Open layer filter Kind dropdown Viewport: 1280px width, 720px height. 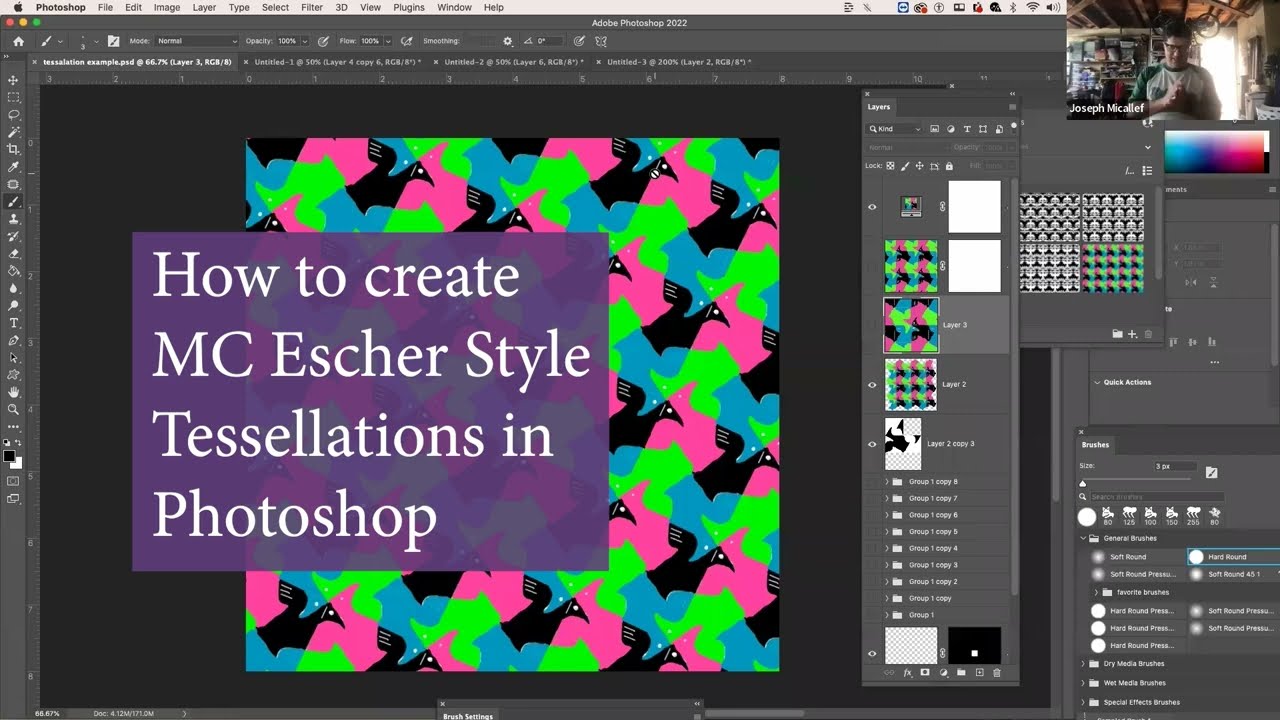[895, 129]
